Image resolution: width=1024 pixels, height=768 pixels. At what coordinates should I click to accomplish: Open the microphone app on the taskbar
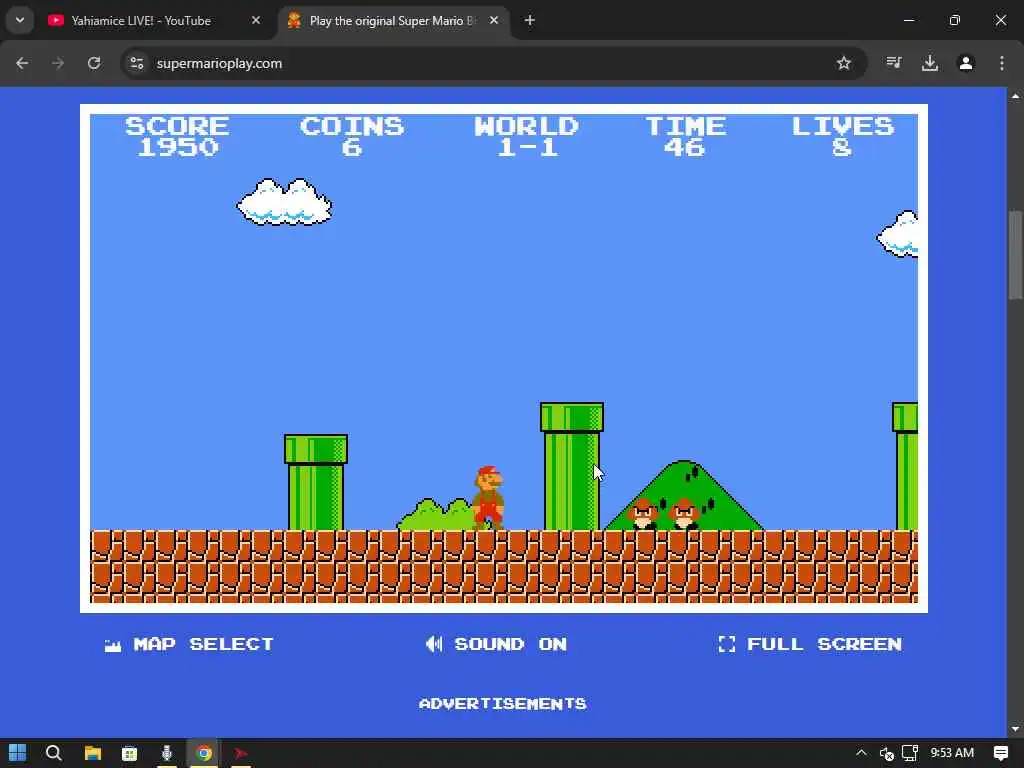167,753
